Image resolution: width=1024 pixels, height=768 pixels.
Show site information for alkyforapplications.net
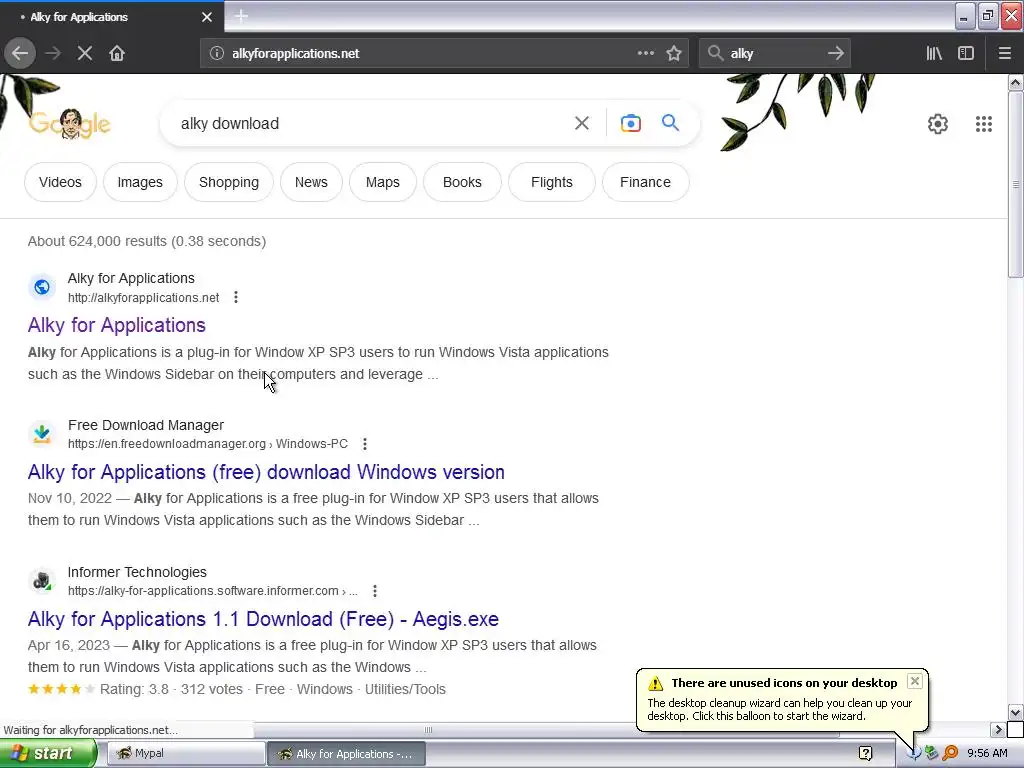(x=217, y=53)
